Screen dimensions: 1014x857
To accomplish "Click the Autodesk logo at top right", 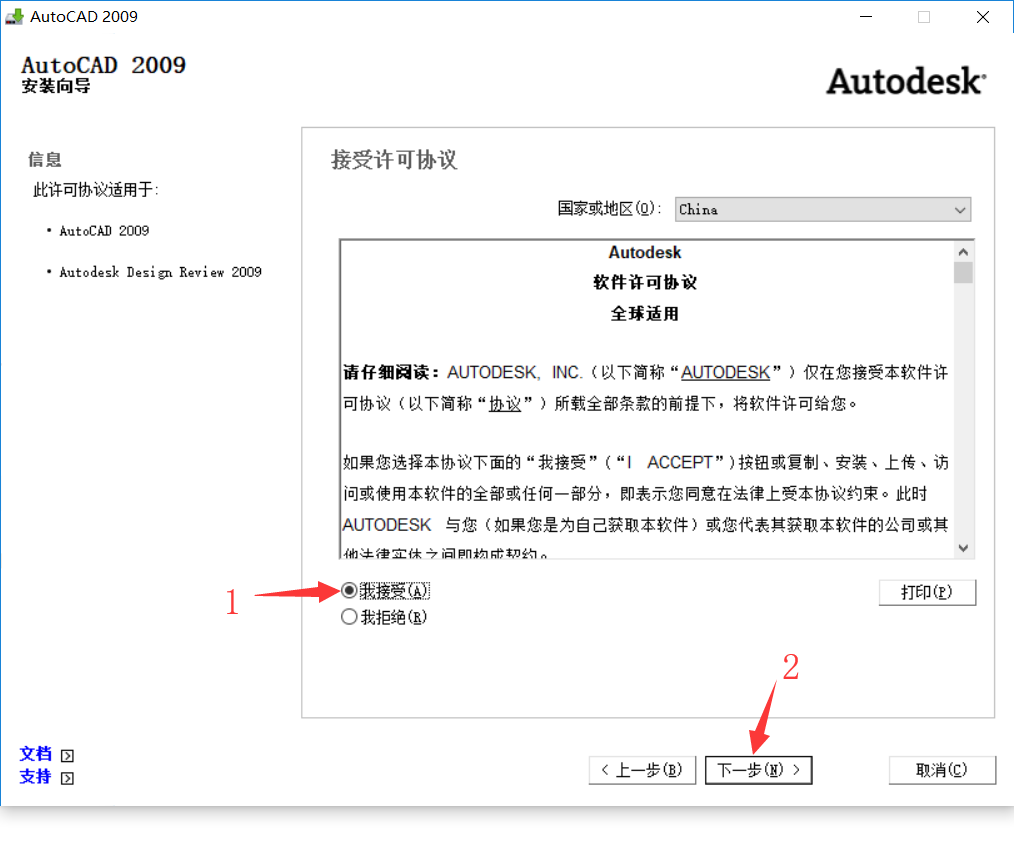I will (905, 81).
